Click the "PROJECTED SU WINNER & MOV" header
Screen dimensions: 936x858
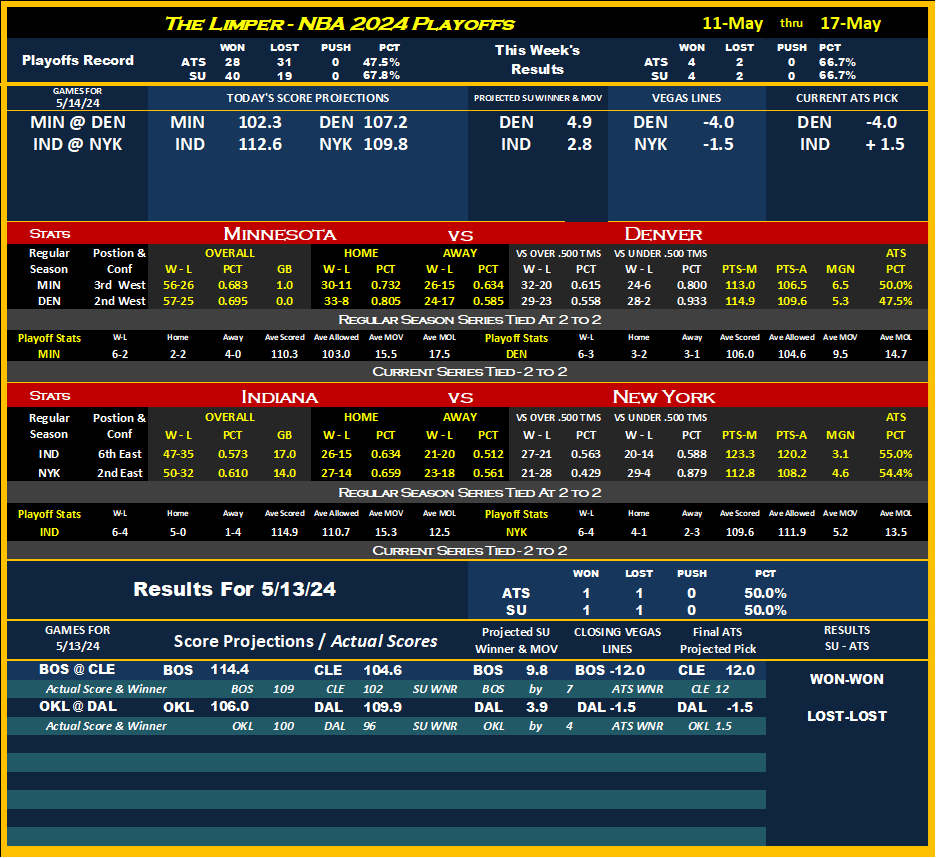(538, 99)
